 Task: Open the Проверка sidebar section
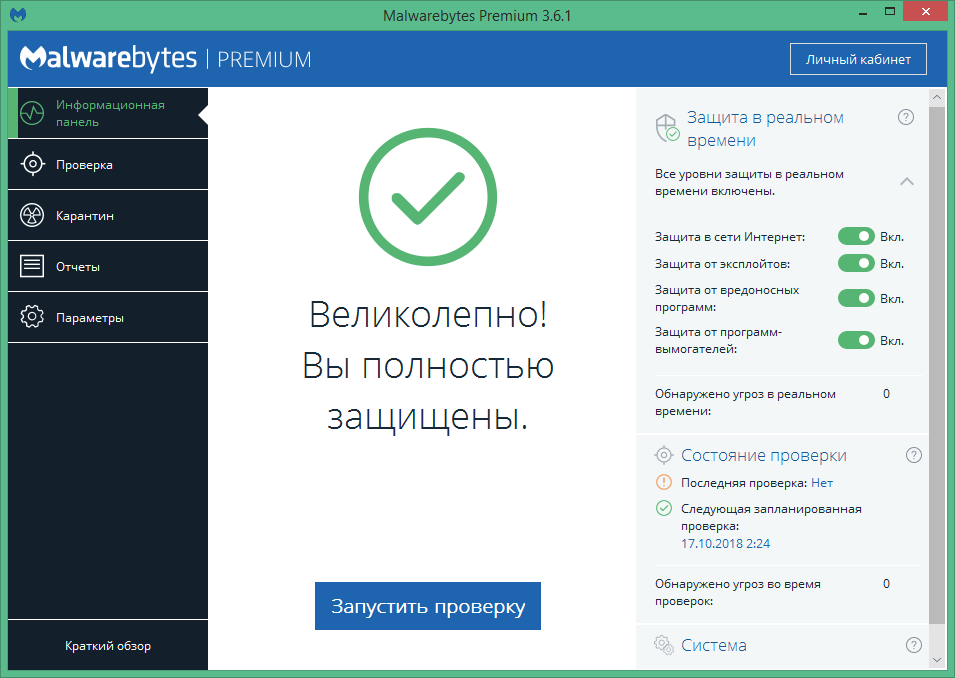click(107, 164)
